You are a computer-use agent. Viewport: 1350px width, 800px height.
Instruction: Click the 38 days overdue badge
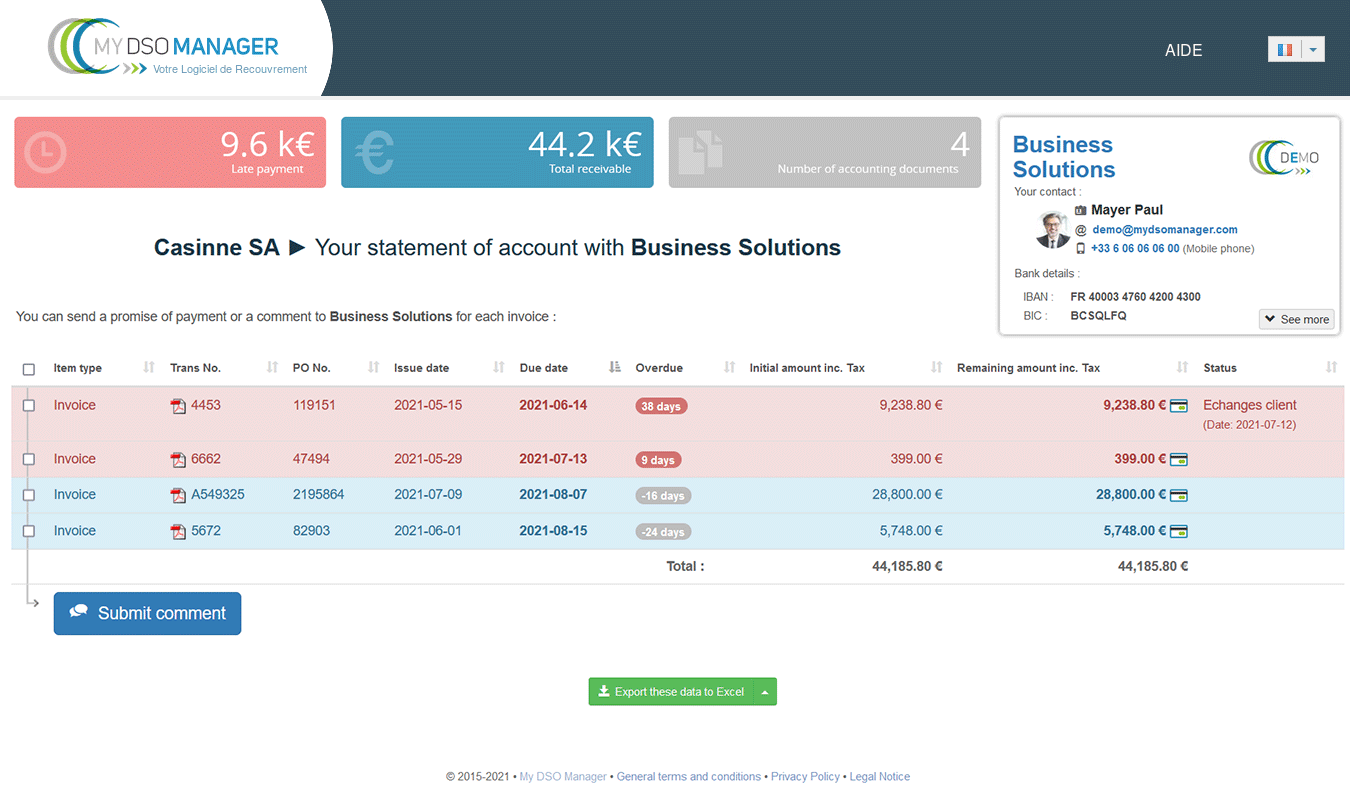pos(661,407)
